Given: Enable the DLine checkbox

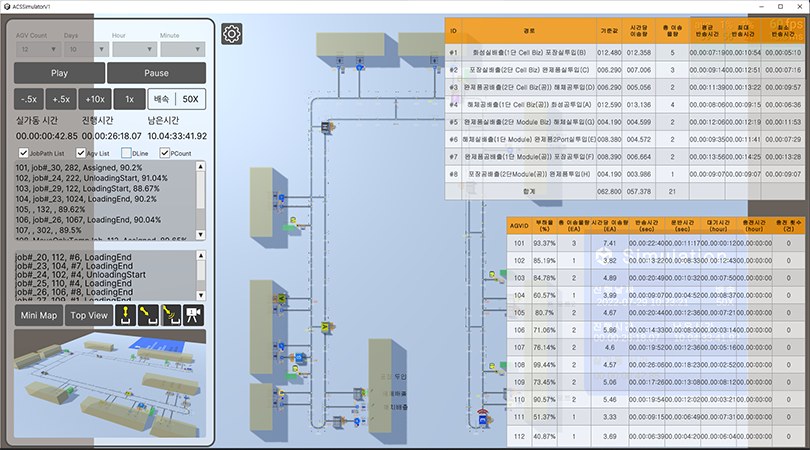Looking at the screenshot, I should coord(124,153).
